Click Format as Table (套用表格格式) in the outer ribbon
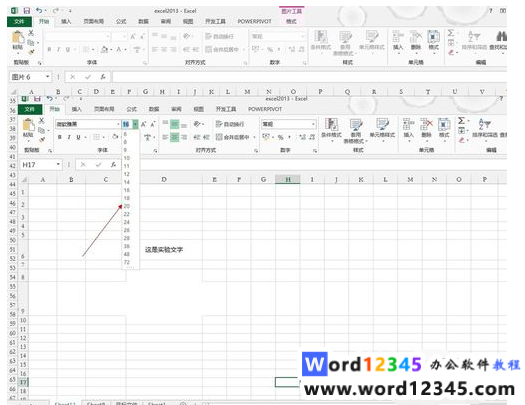Image resolution: width=525 pixels, height=405 pixels. point(345,43)
